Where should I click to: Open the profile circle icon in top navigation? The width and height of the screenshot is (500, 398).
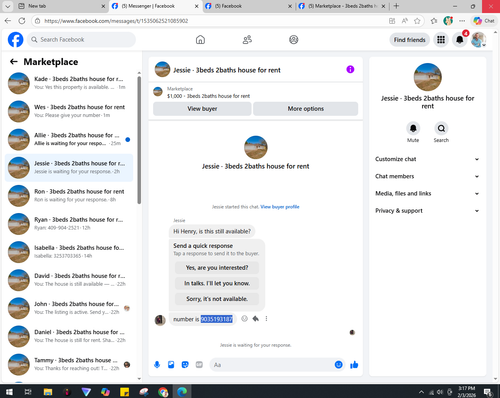click(293, 40)
